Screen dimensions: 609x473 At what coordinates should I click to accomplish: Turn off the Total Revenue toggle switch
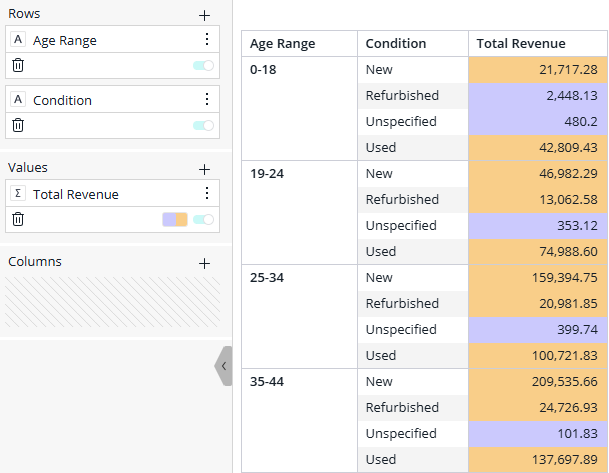point(203,220)
